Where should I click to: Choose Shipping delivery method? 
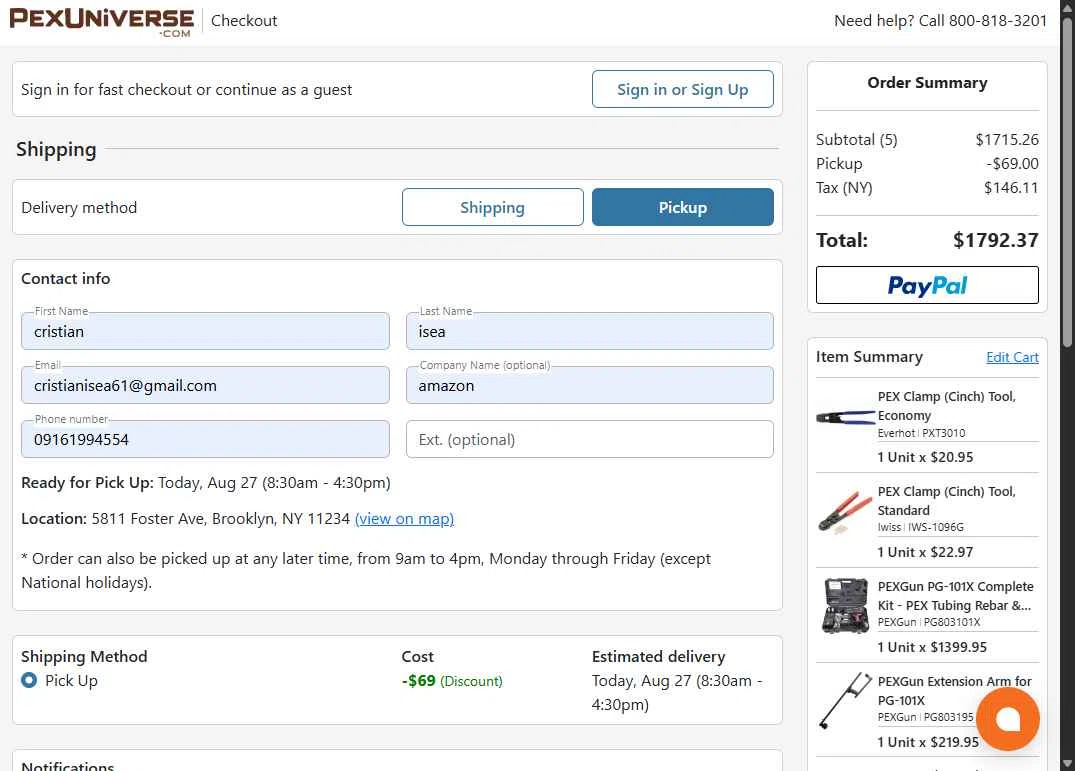492,207
